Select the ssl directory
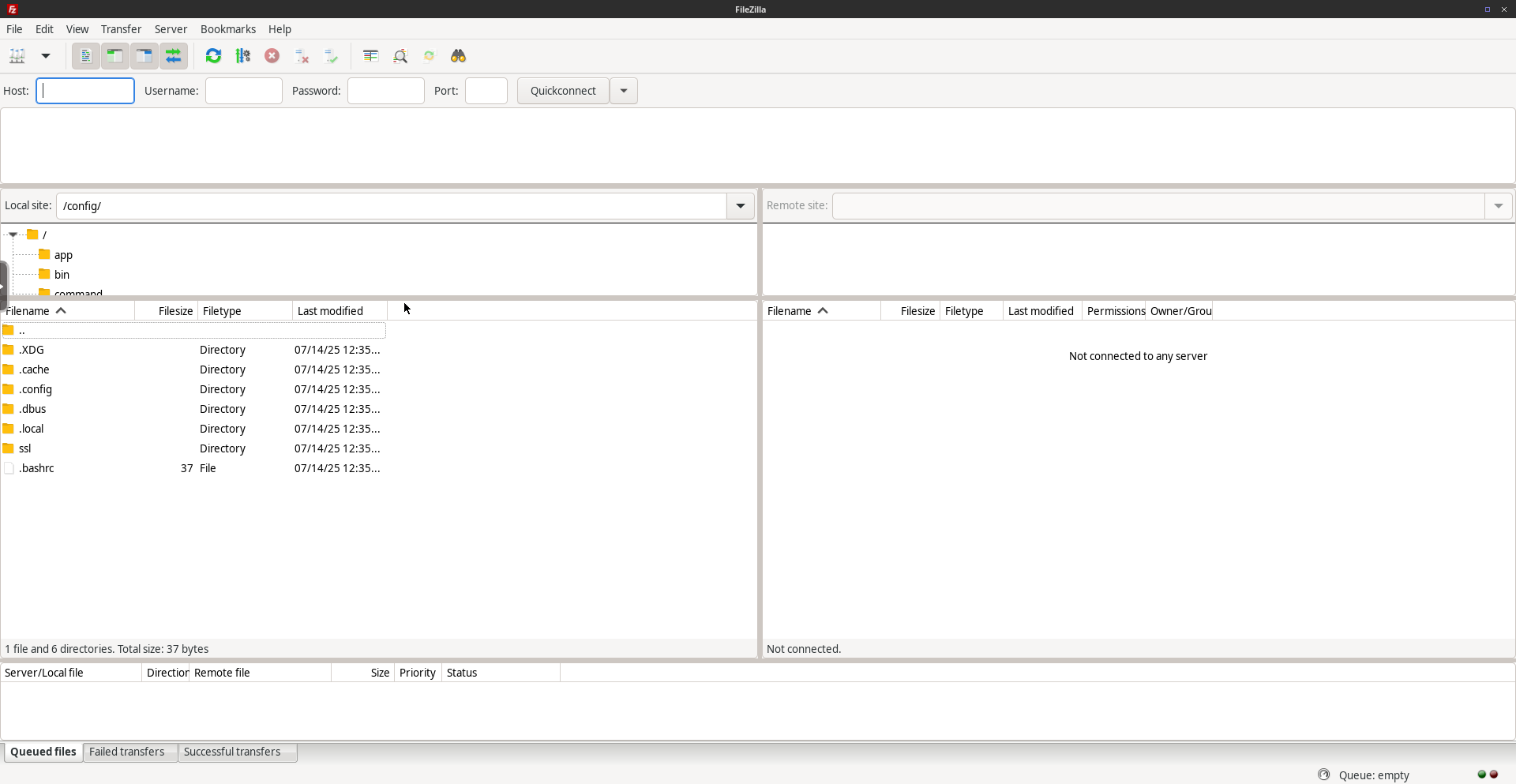 pyautogui.click(x=193, y=448)
